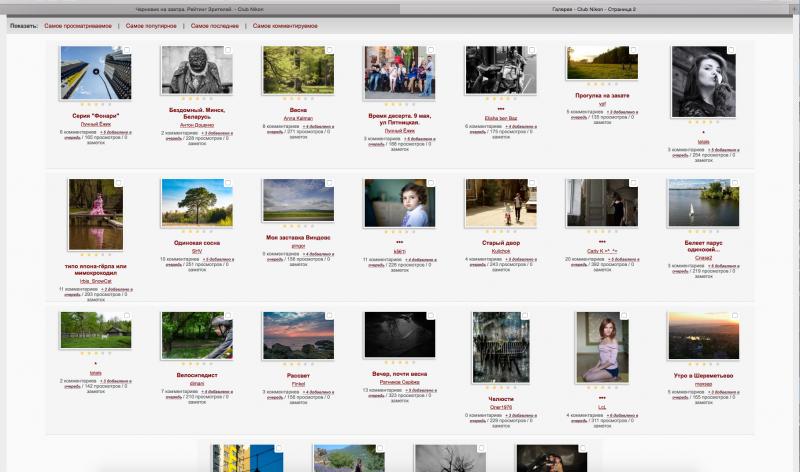Open the Прогулка на закате title link
Screen dimensions: 800x472
(x=602, y=95)
